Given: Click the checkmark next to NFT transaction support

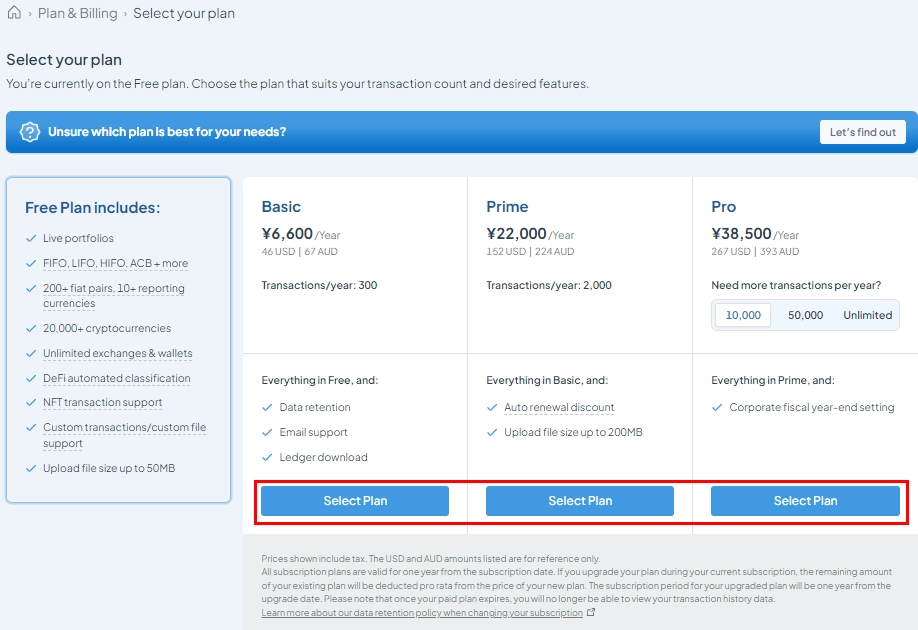Looking at the screenshot, I should (31, 402).
